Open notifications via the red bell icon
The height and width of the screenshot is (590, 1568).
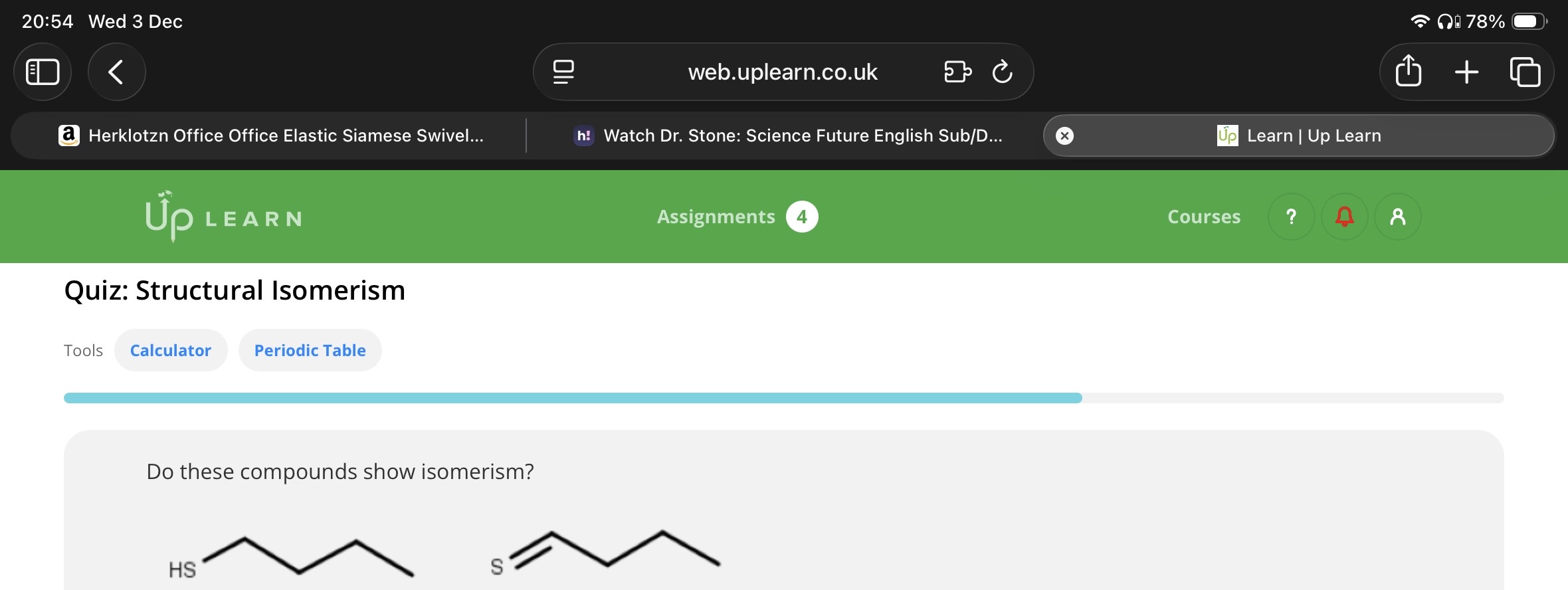click(1345, 217)
